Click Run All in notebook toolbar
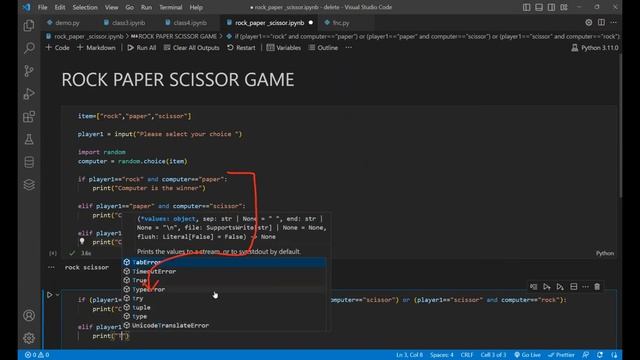640x360 pixels. tap(142, 48)
